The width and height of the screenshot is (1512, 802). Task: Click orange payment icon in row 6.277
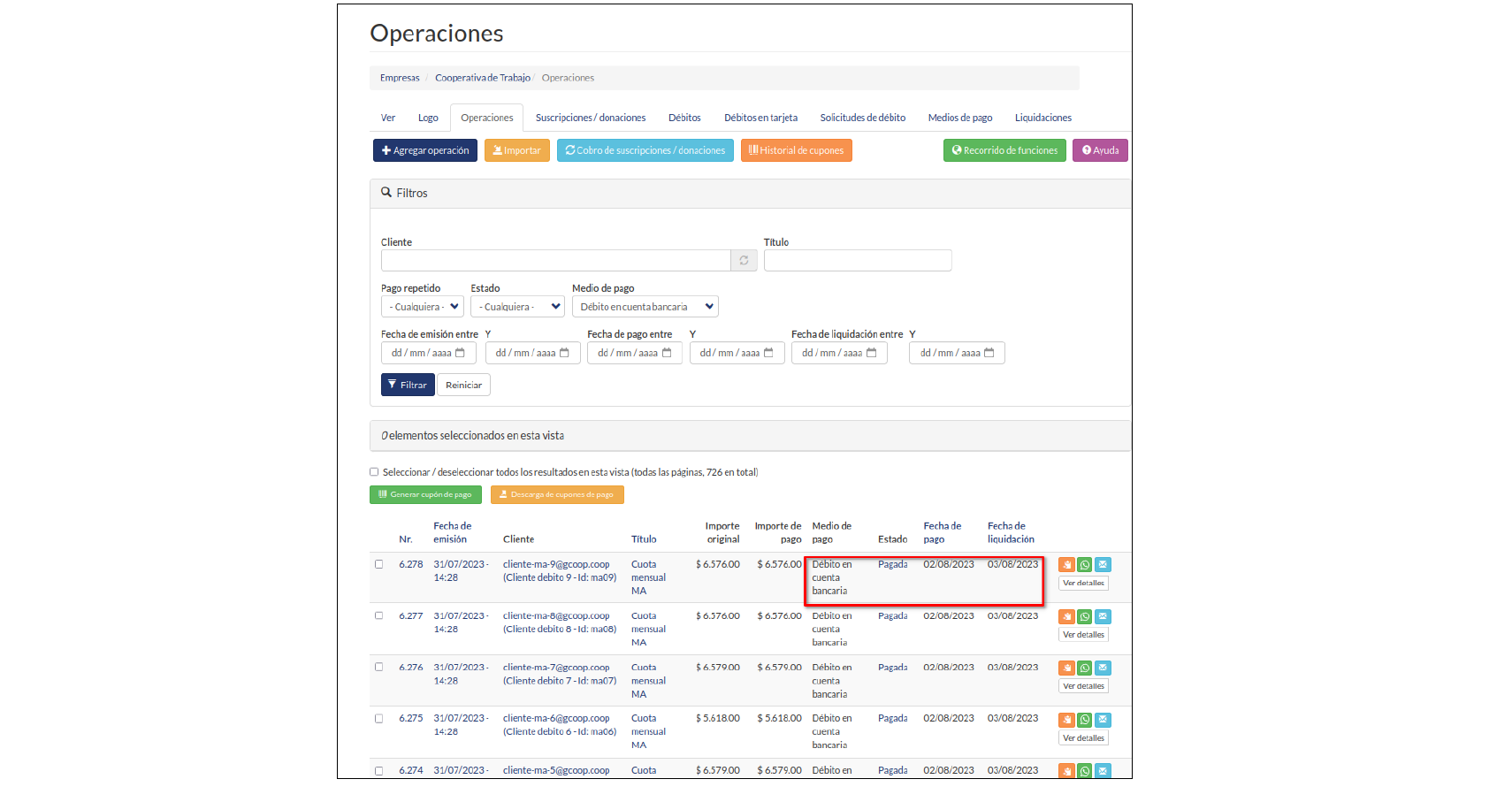[x=1066, y=616]
